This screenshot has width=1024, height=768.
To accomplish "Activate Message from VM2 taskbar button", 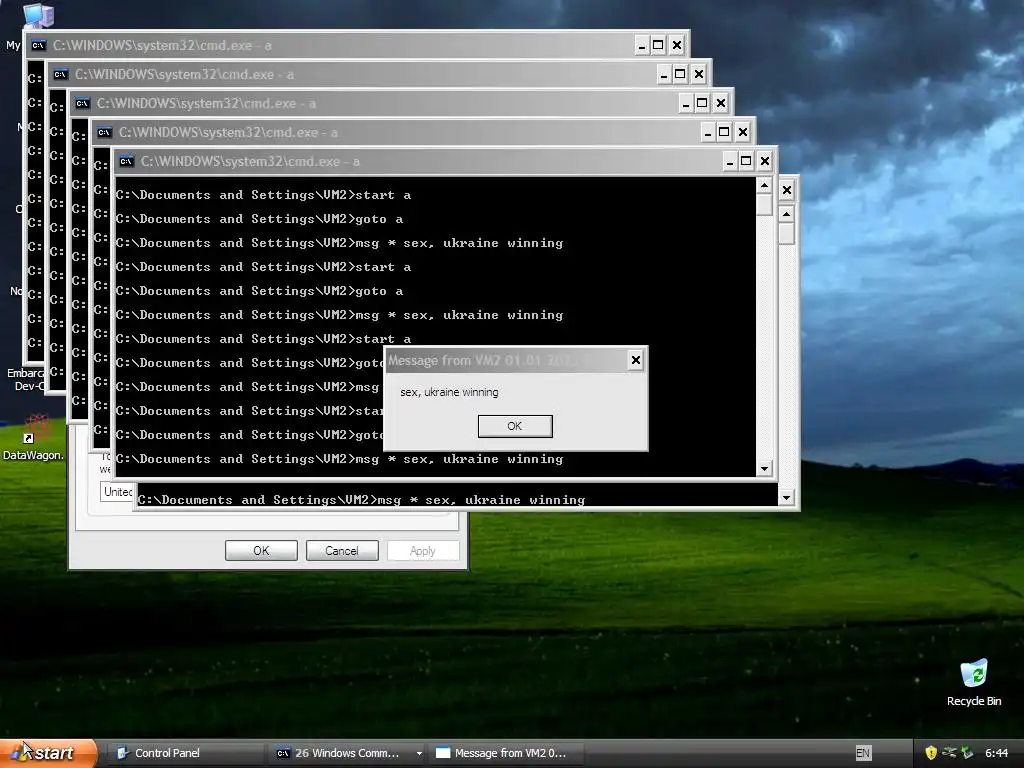I will pyautogui.click(x=507, y=753).
